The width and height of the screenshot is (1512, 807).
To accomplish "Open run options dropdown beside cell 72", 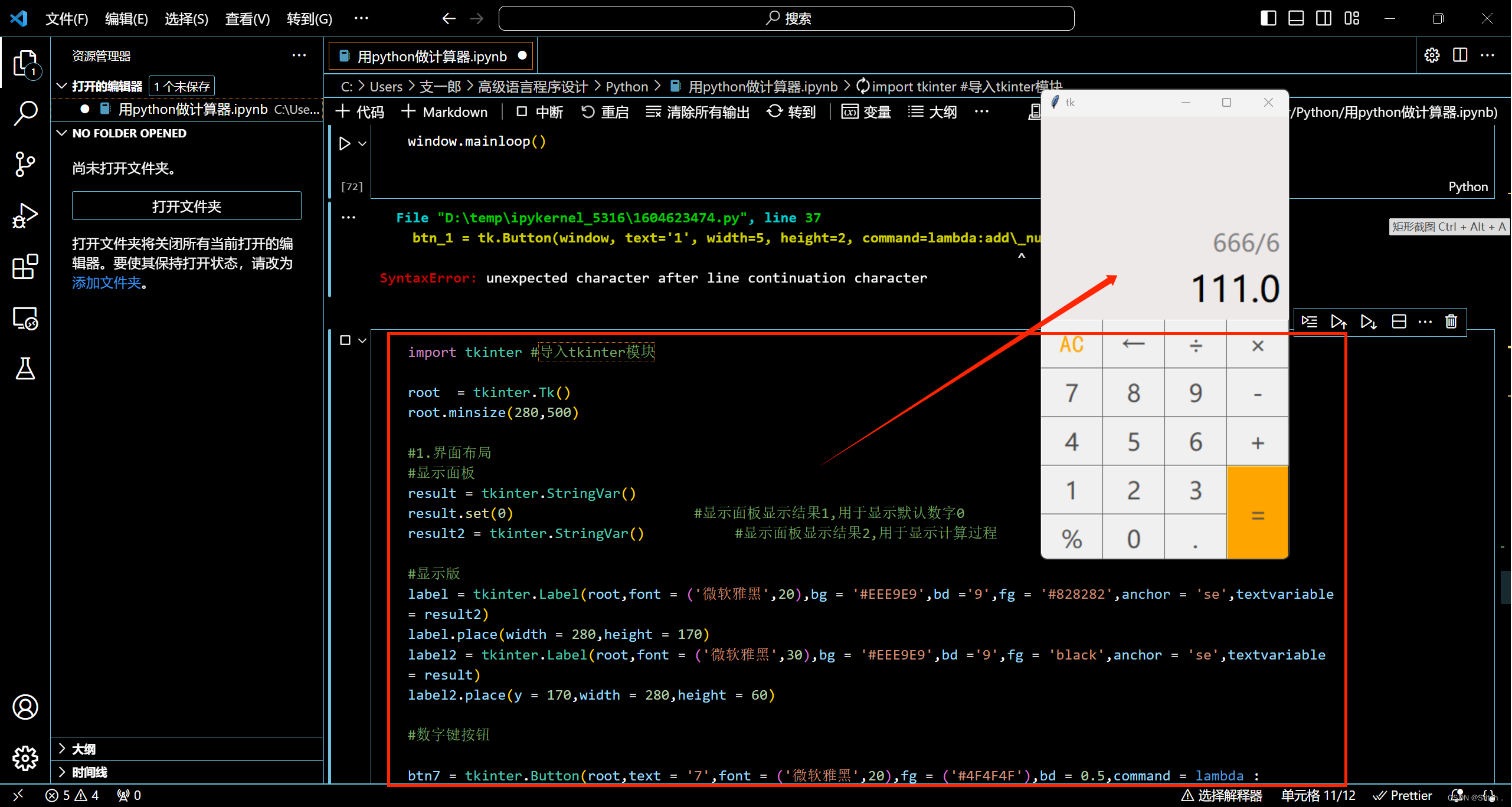I will (362, 143).
